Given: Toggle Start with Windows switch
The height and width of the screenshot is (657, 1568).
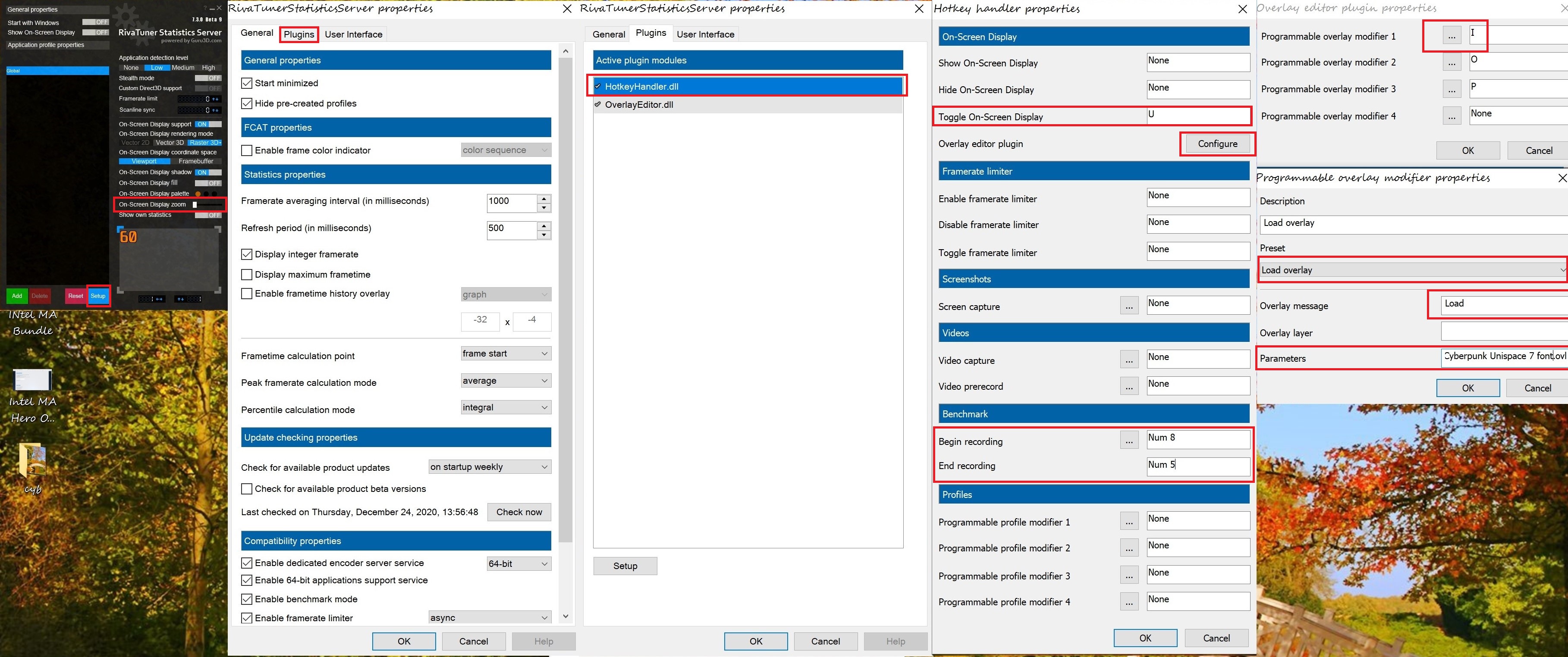Looking at the screenshot, I should point(96,22).
